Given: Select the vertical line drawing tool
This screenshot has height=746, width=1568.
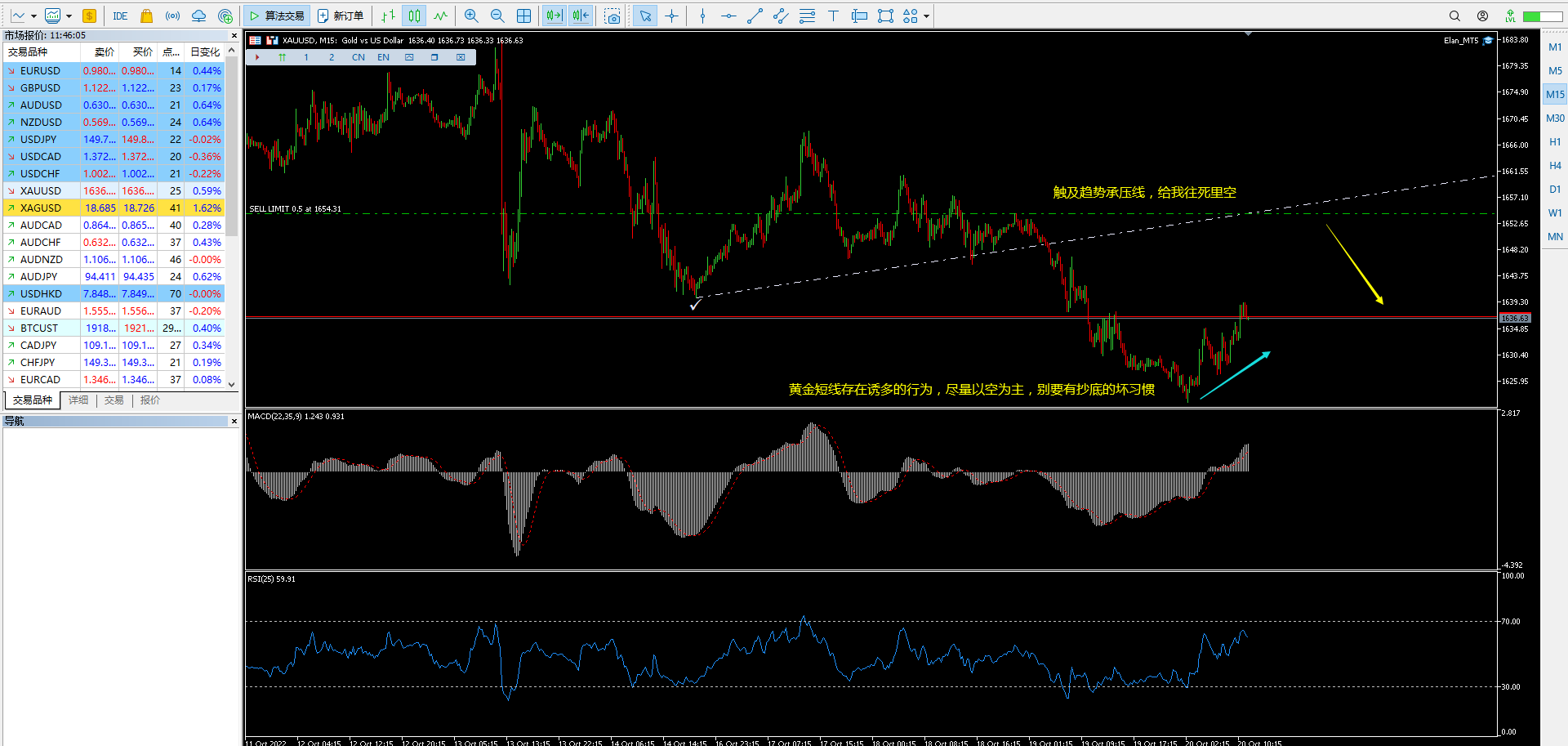Looking at the screenshot, I should 702,16.
